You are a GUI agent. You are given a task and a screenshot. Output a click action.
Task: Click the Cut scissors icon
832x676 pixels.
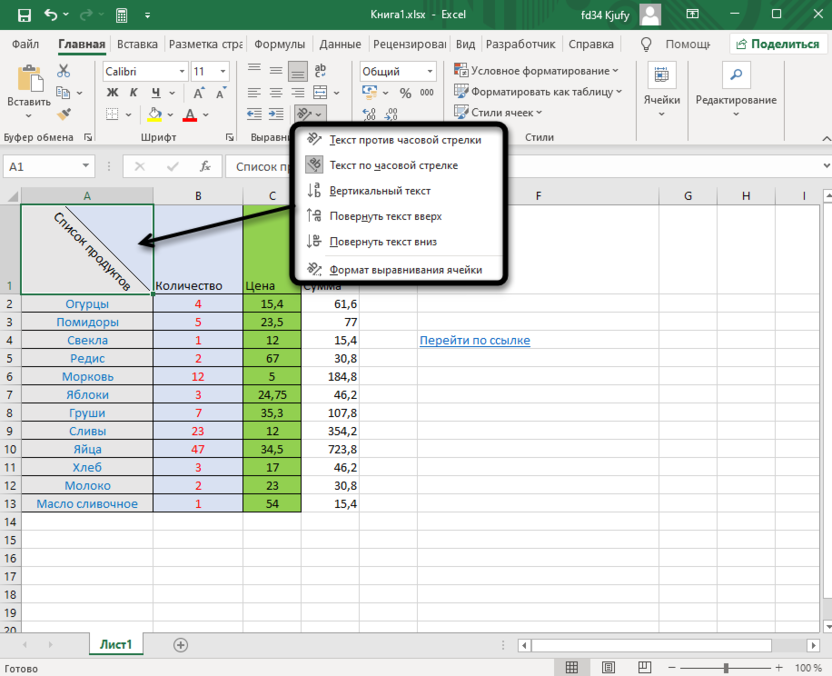pyautogui.click(x=63, y=71)
